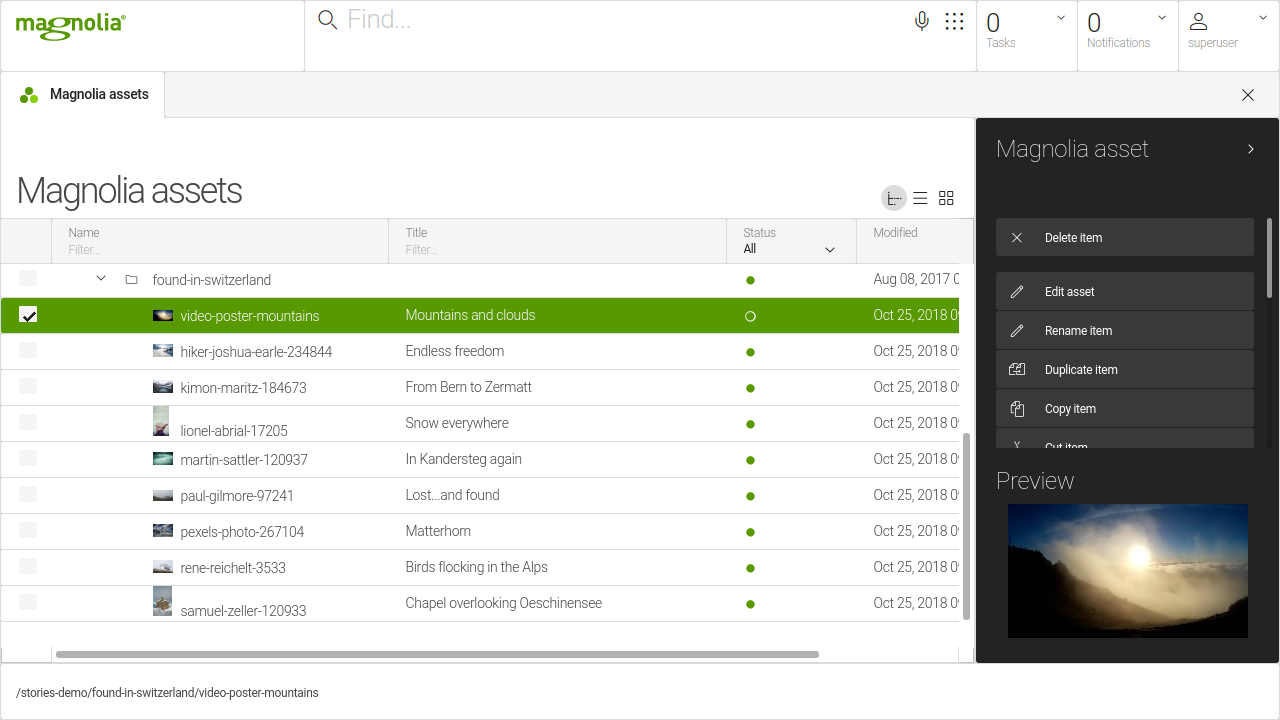Click the microphone voice search icon
The width and height of the screenshot is (1280, 720).
point(921,21)
